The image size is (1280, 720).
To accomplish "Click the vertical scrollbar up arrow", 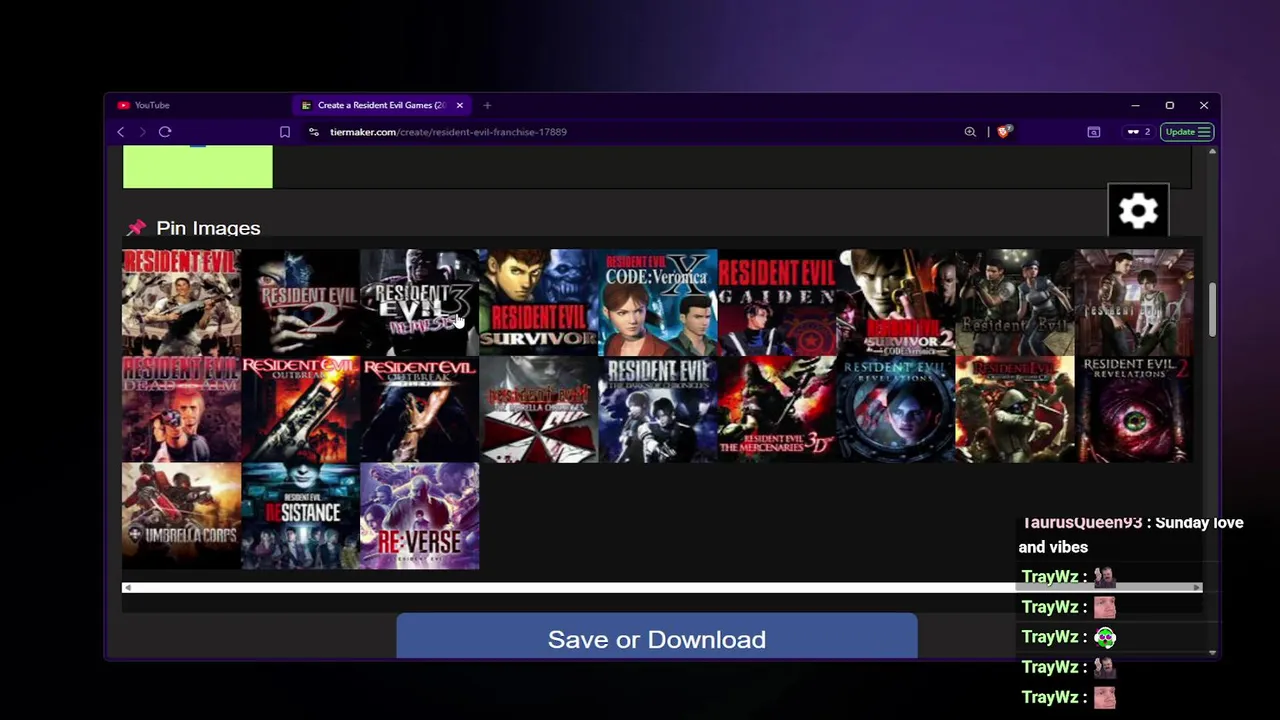I will click(1212, 151).
